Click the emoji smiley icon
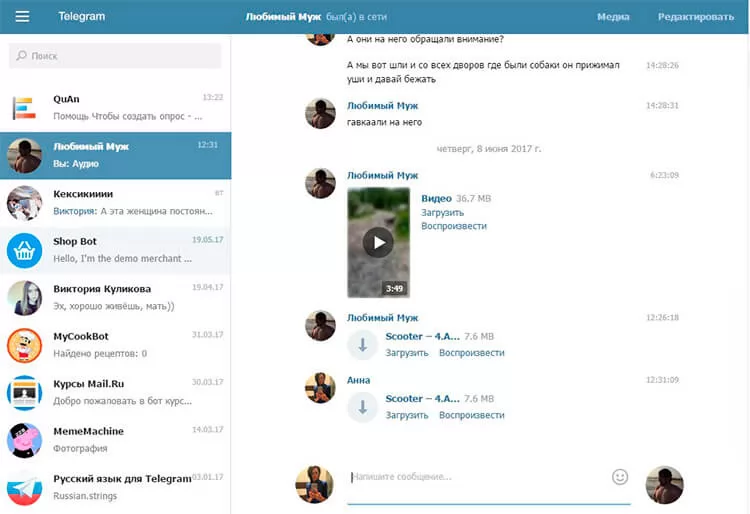Screen dimensions: 750x514 [620, 477]
